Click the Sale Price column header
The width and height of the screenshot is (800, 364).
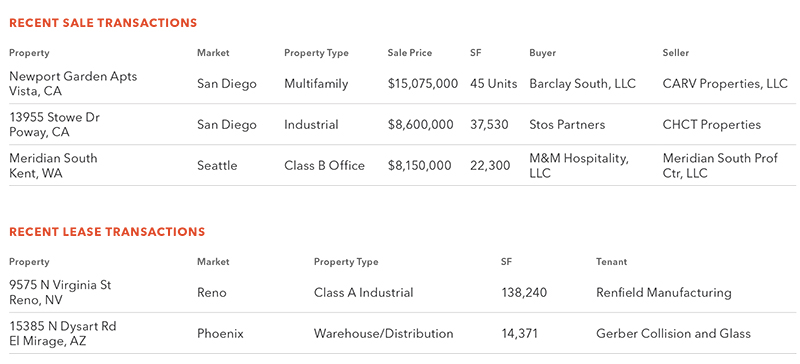tap(410, 53)
